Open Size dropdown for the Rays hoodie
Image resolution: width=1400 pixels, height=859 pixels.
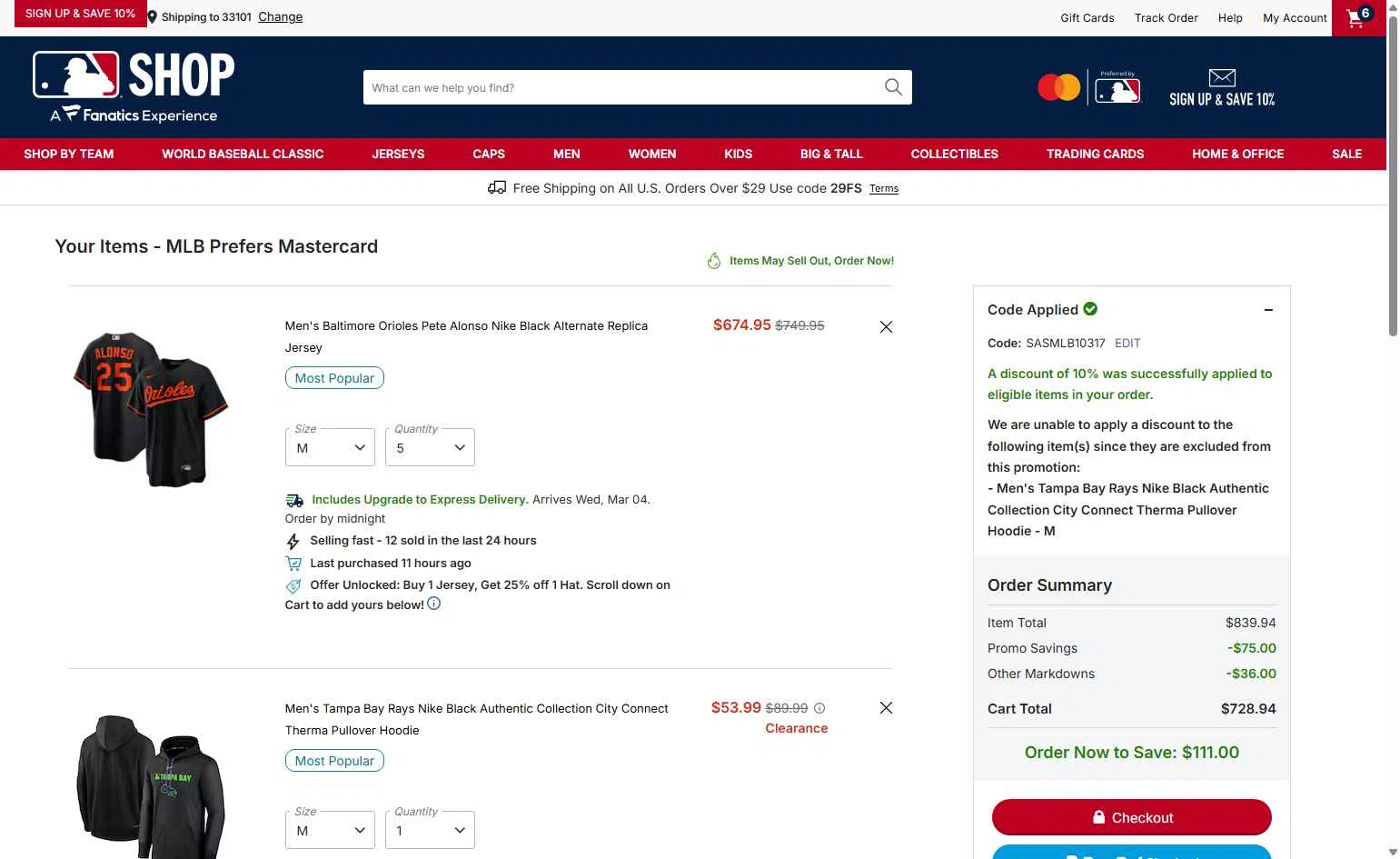pos(330,830)
